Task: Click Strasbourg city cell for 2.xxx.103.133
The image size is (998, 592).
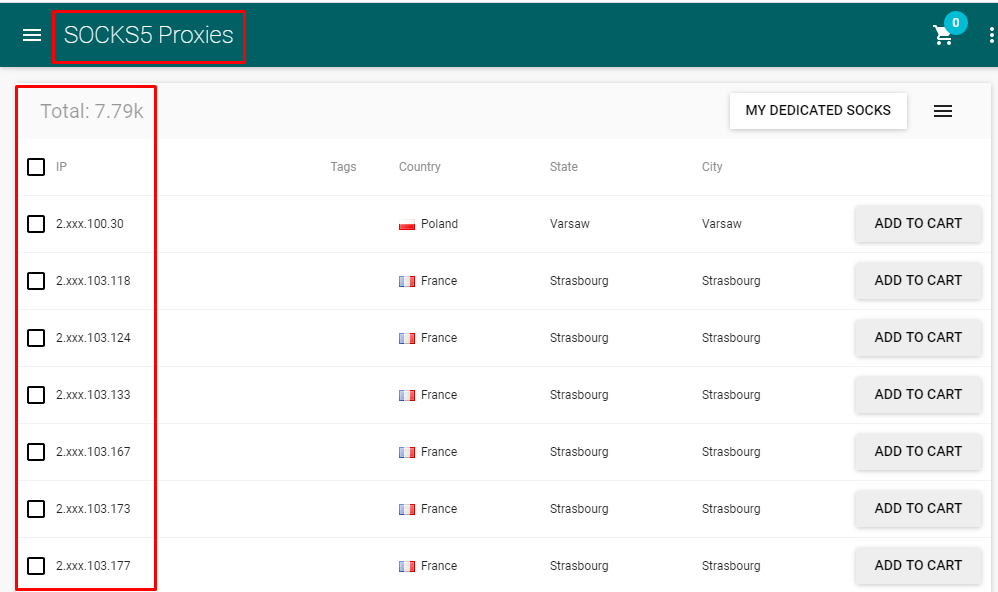Action: click(x=731, y=395)
